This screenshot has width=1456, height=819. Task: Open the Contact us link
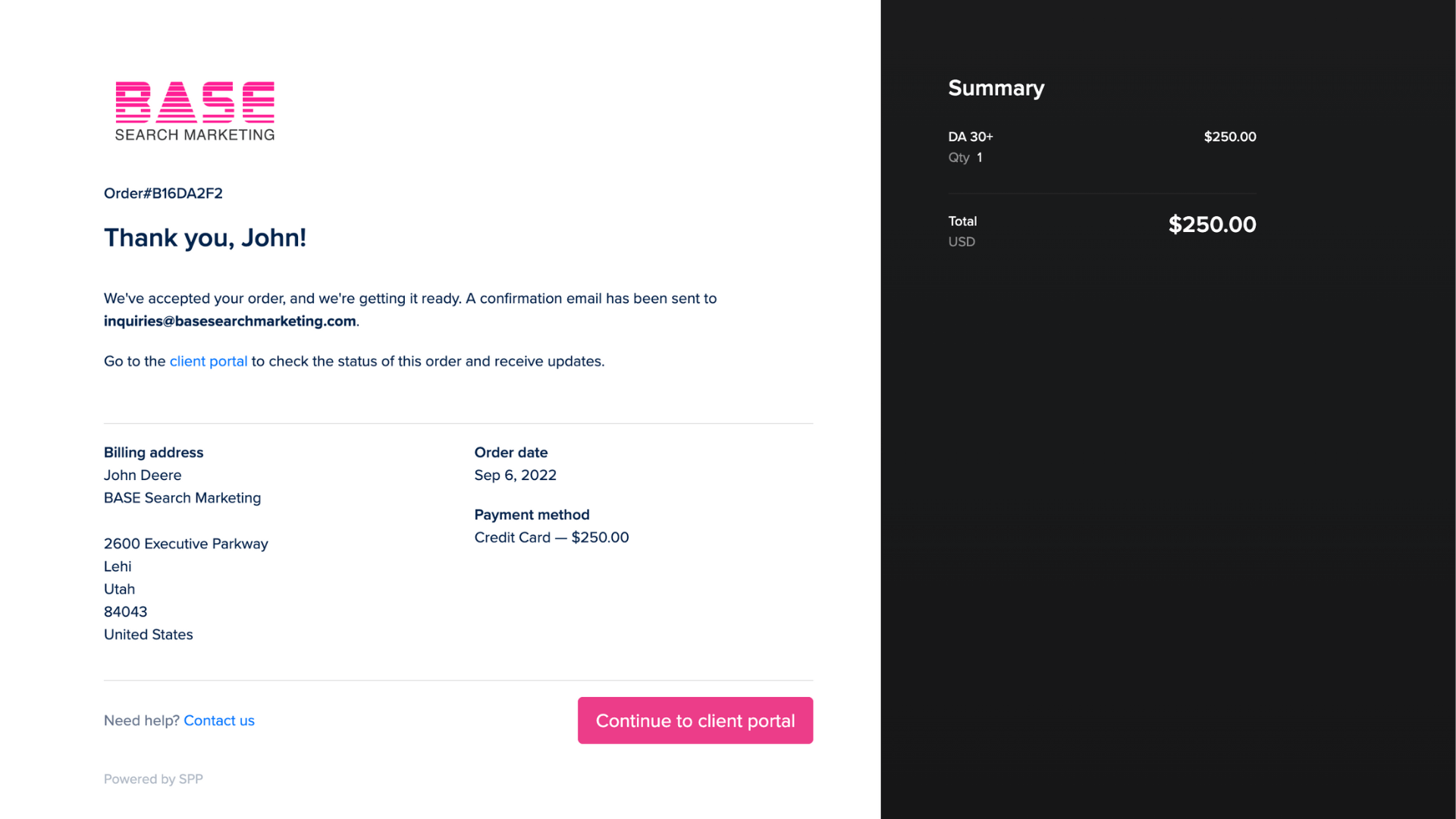point(219,720)
